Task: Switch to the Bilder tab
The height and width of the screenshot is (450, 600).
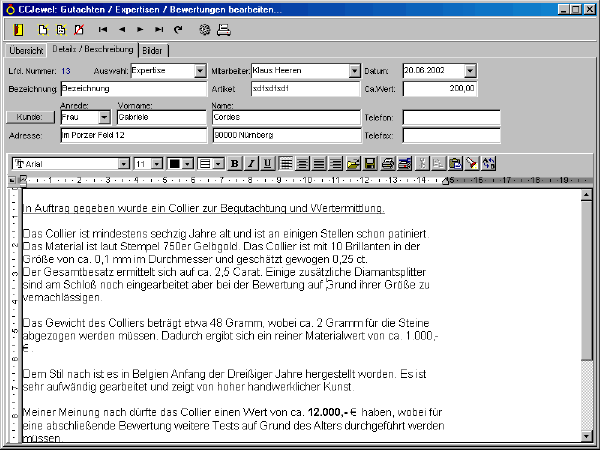Action: (153, 50)
